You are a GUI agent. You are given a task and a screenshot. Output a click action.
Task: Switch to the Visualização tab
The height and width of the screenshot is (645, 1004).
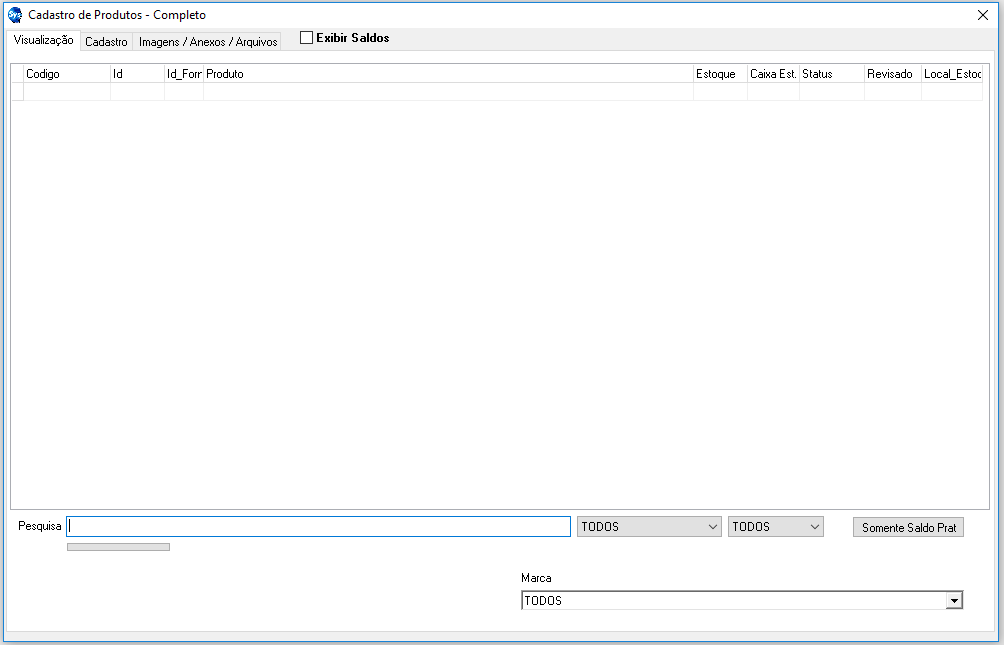tap(43, 40)
